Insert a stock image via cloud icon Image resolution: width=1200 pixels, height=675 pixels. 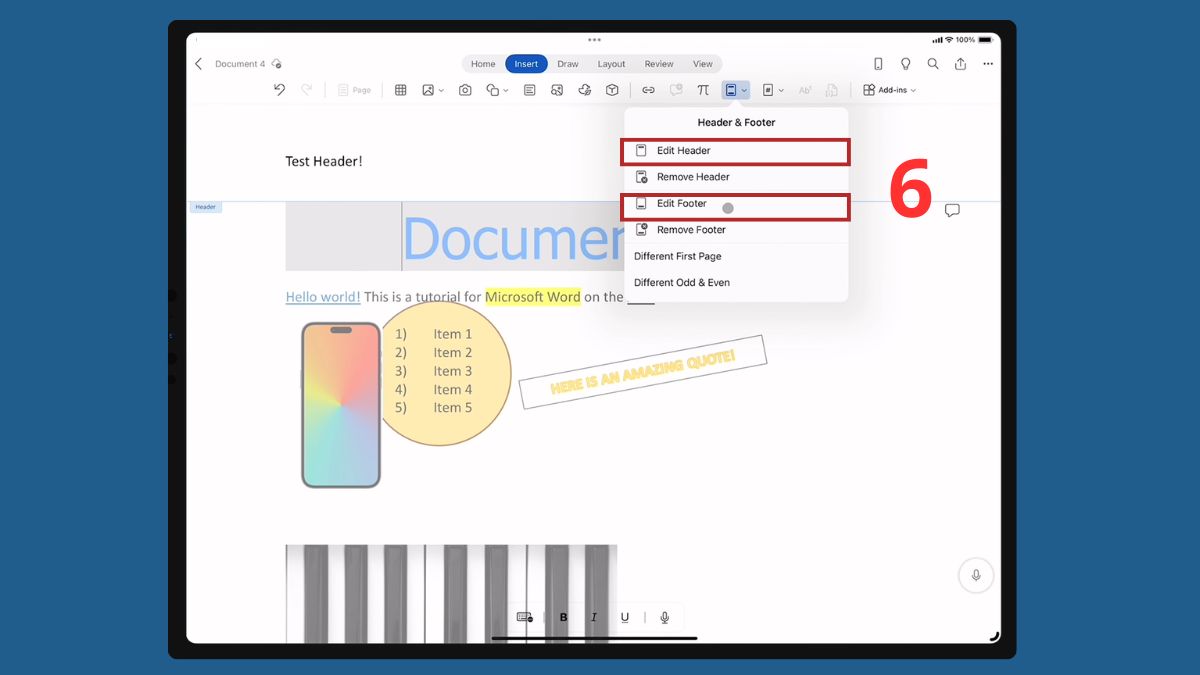click(x=585, y=90)
